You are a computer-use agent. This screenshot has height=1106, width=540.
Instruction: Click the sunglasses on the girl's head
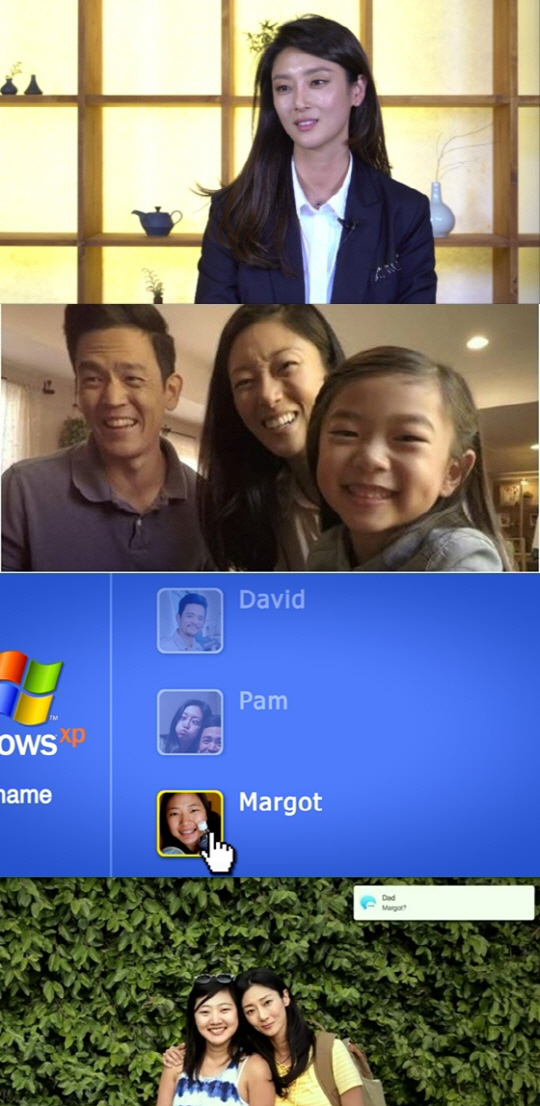tap(214, 978)
